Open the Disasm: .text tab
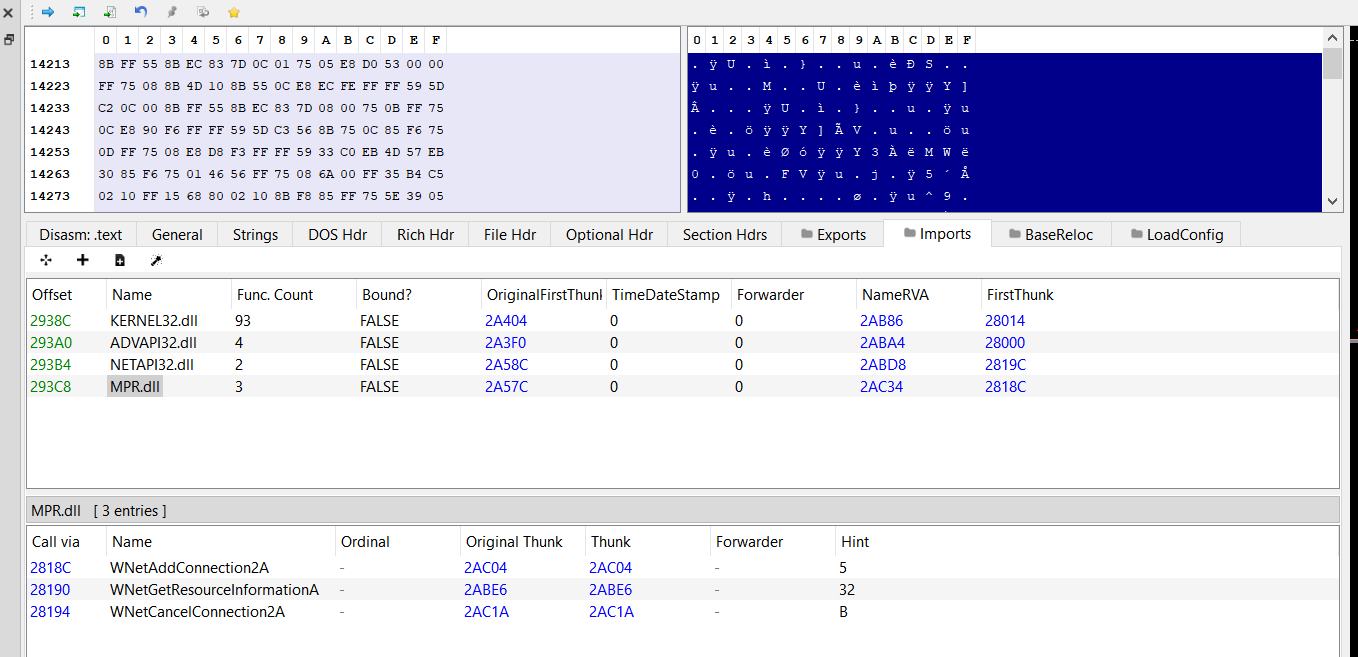 click(x=81, y=234)
